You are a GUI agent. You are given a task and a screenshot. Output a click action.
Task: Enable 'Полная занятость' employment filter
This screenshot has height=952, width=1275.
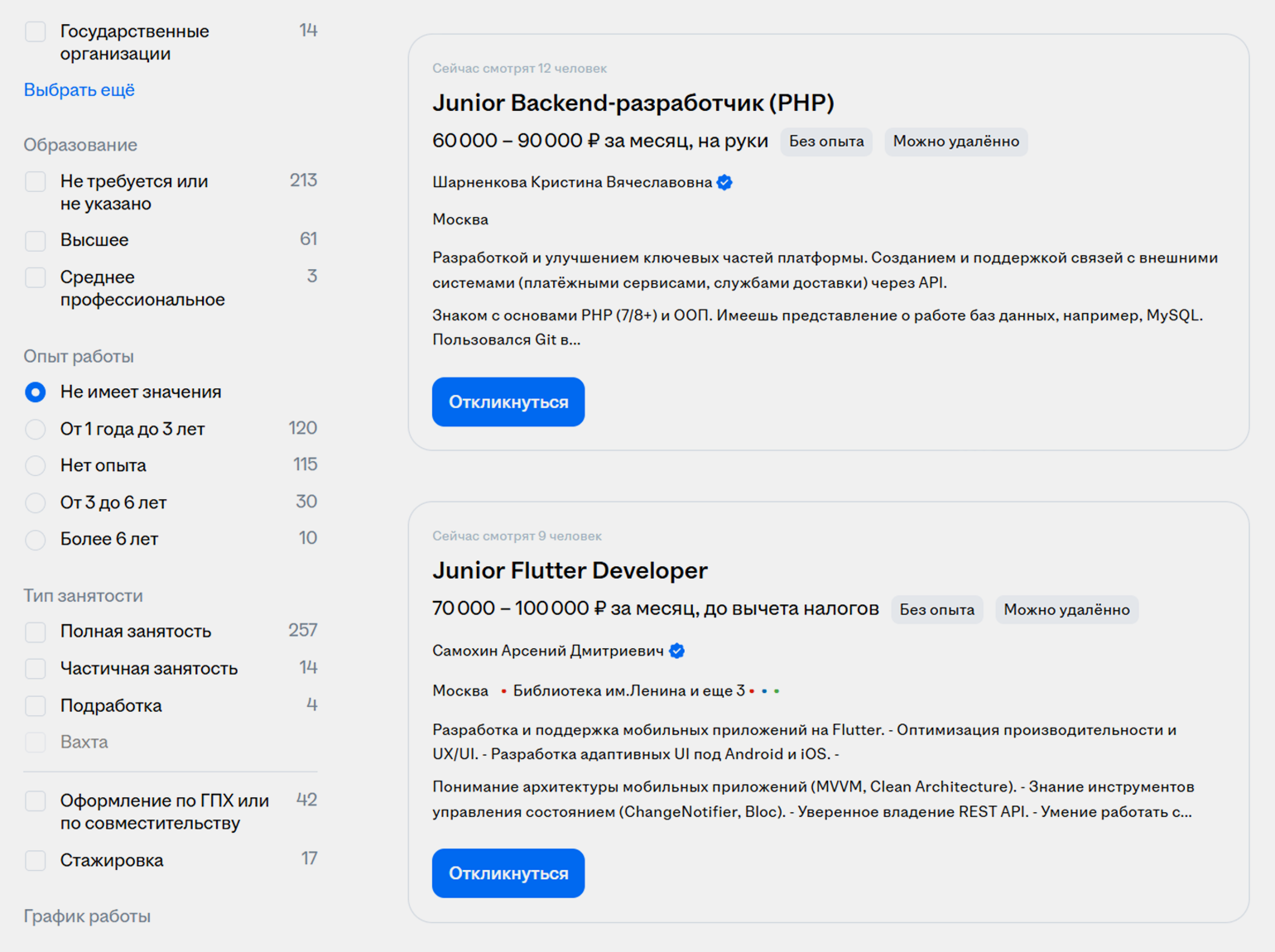36,632
